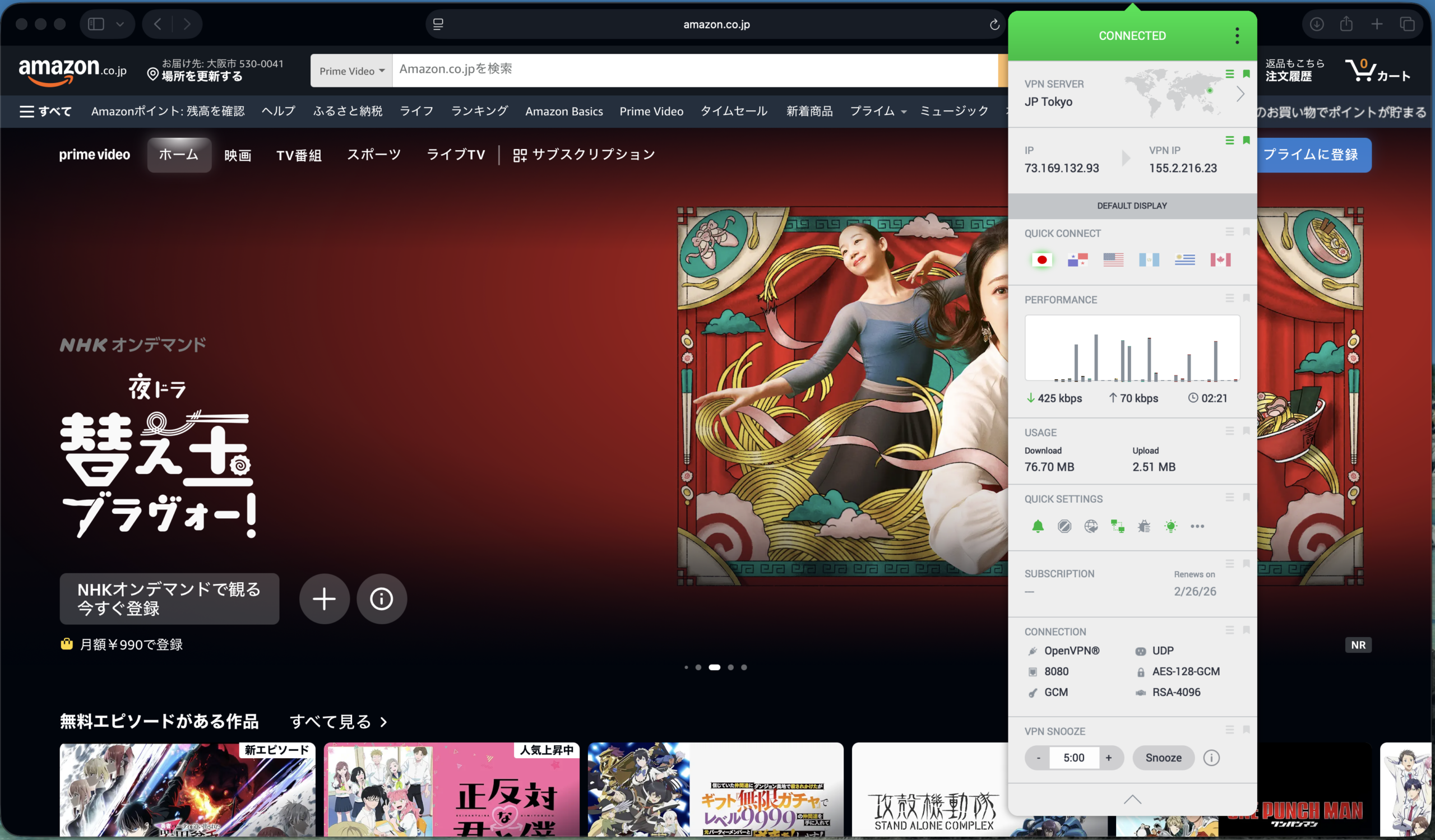
Task: Open the PIA three-dot options menu
Action: (1237, 36)
